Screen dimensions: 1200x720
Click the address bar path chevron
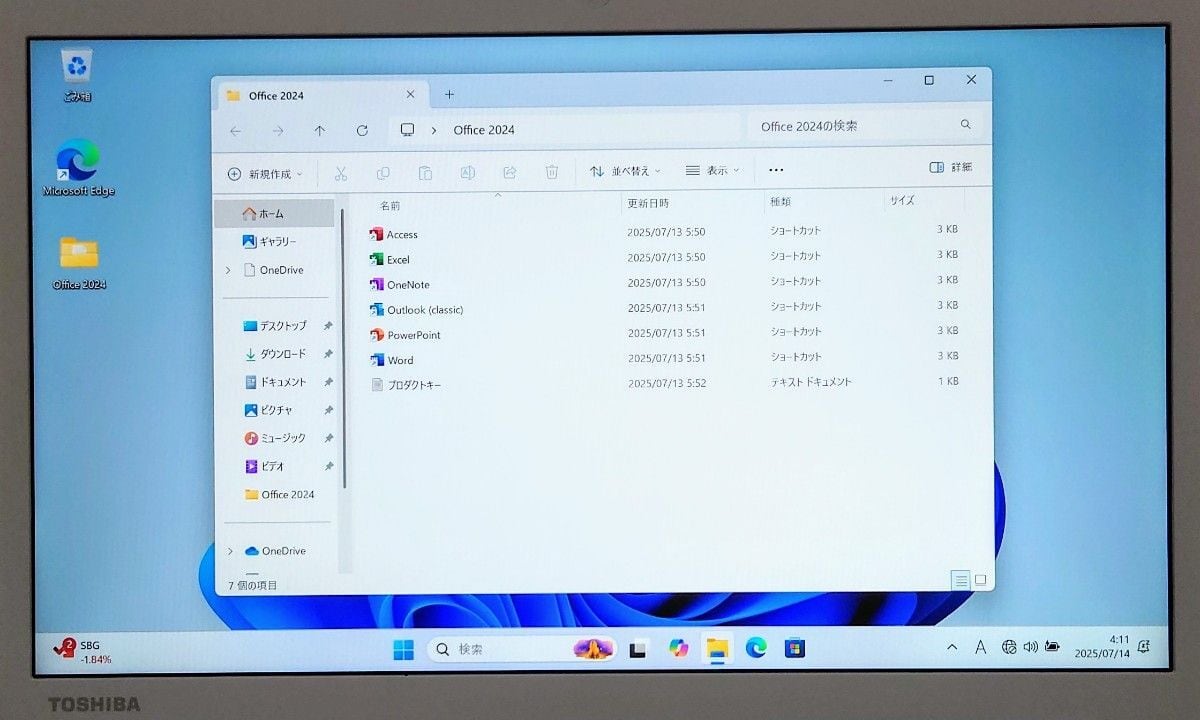[x=433, y=130]
